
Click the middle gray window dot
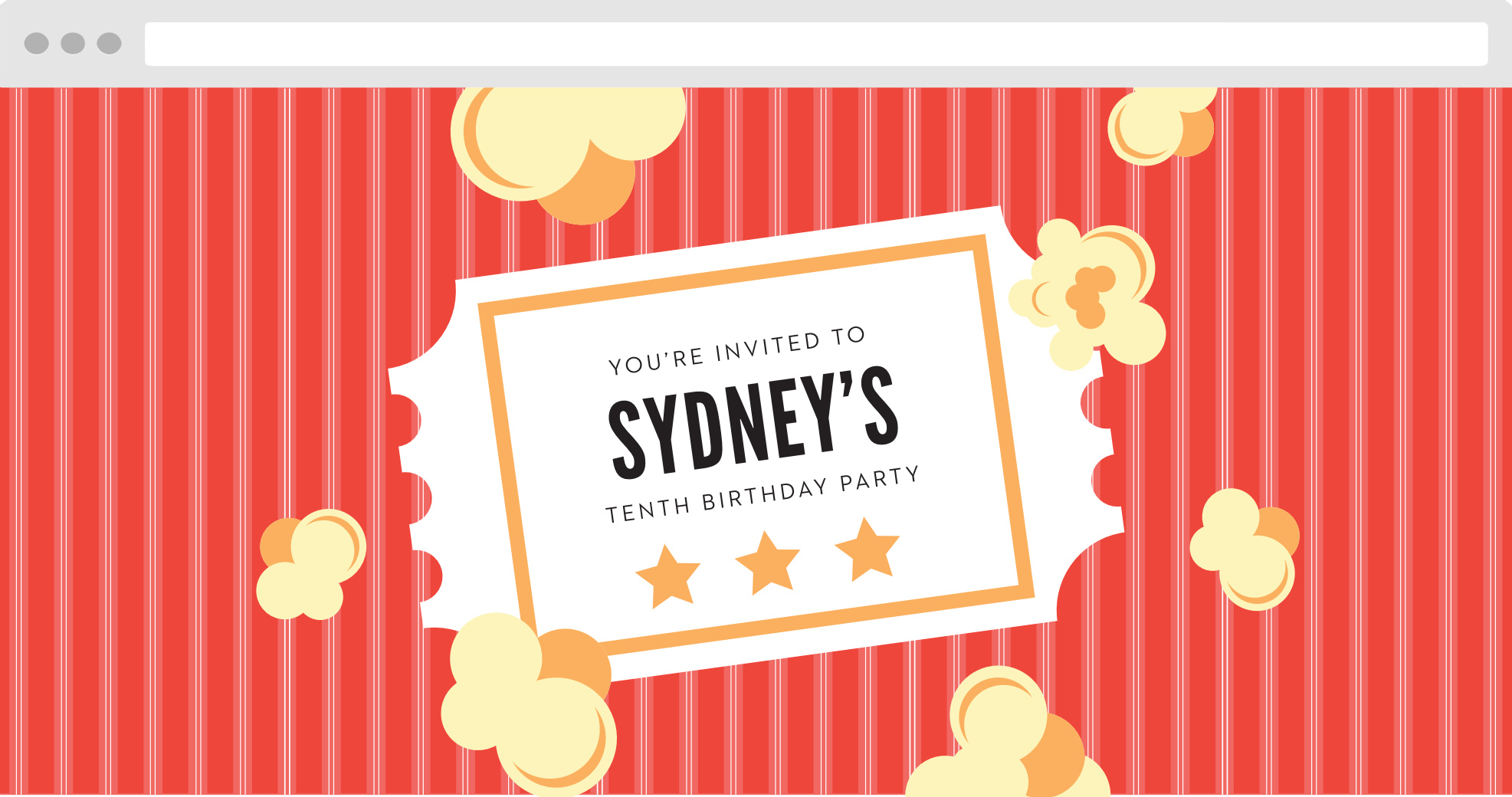(x=73, y=43)
